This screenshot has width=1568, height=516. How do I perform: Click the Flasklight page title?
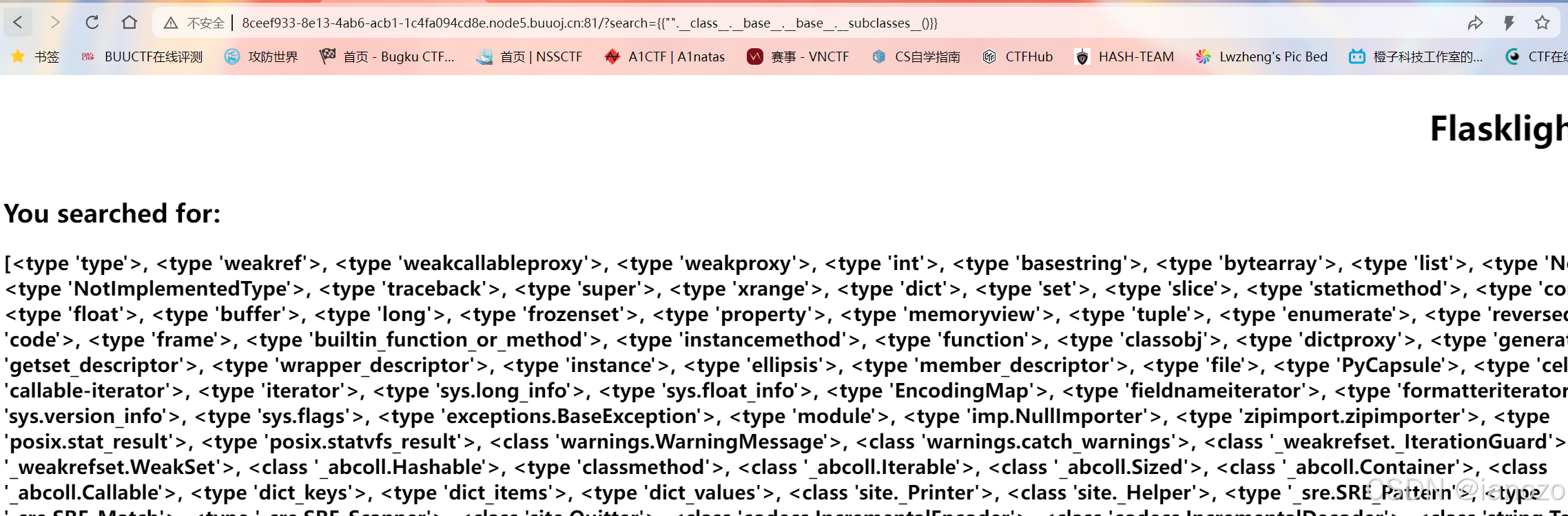[x=1498, y=129]
